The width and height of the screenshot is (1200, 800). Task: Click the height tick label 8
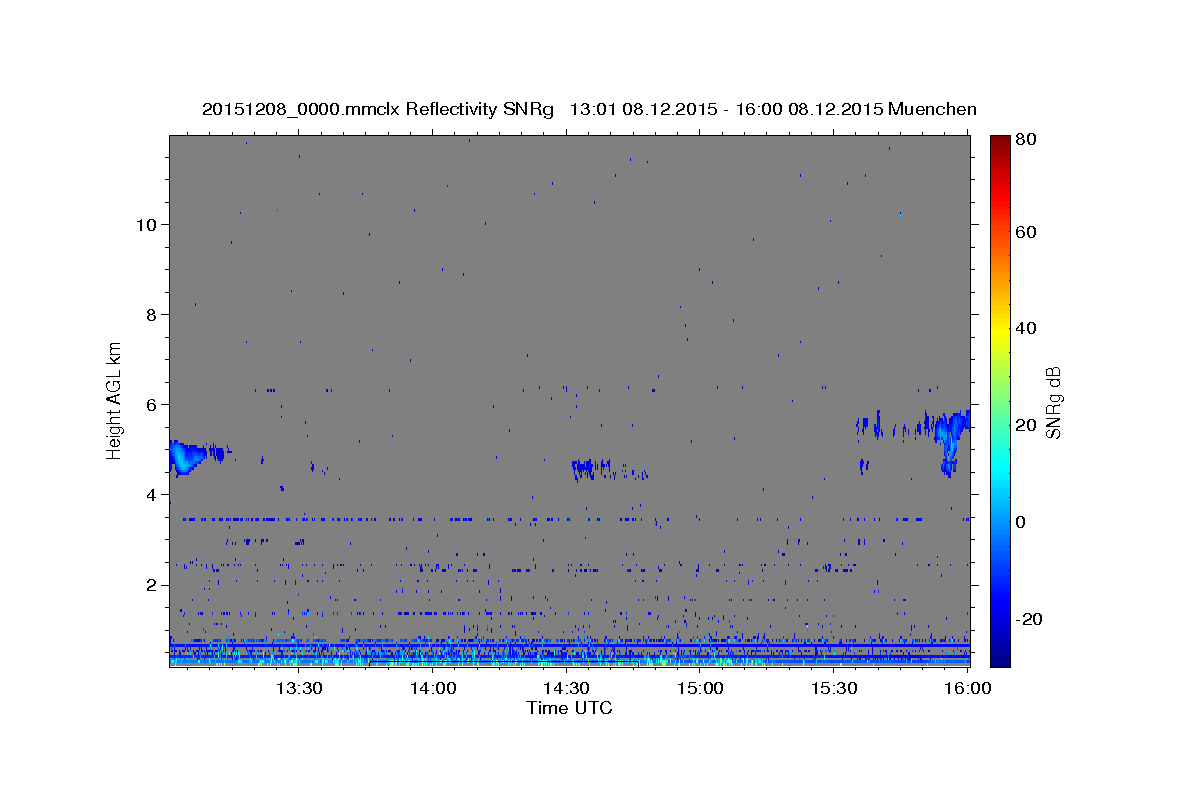click(153, 314)
